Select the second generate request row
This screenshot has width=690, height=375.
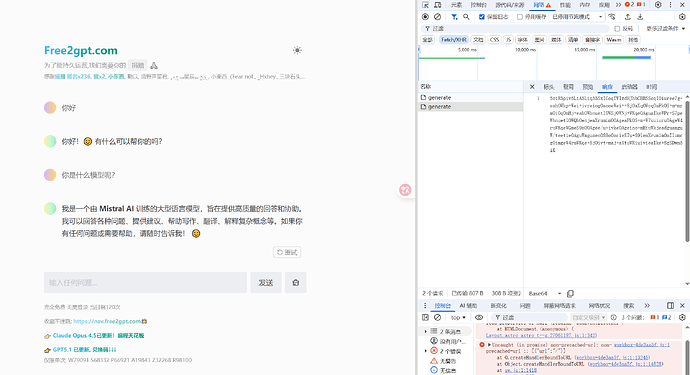tap(470, 107)
